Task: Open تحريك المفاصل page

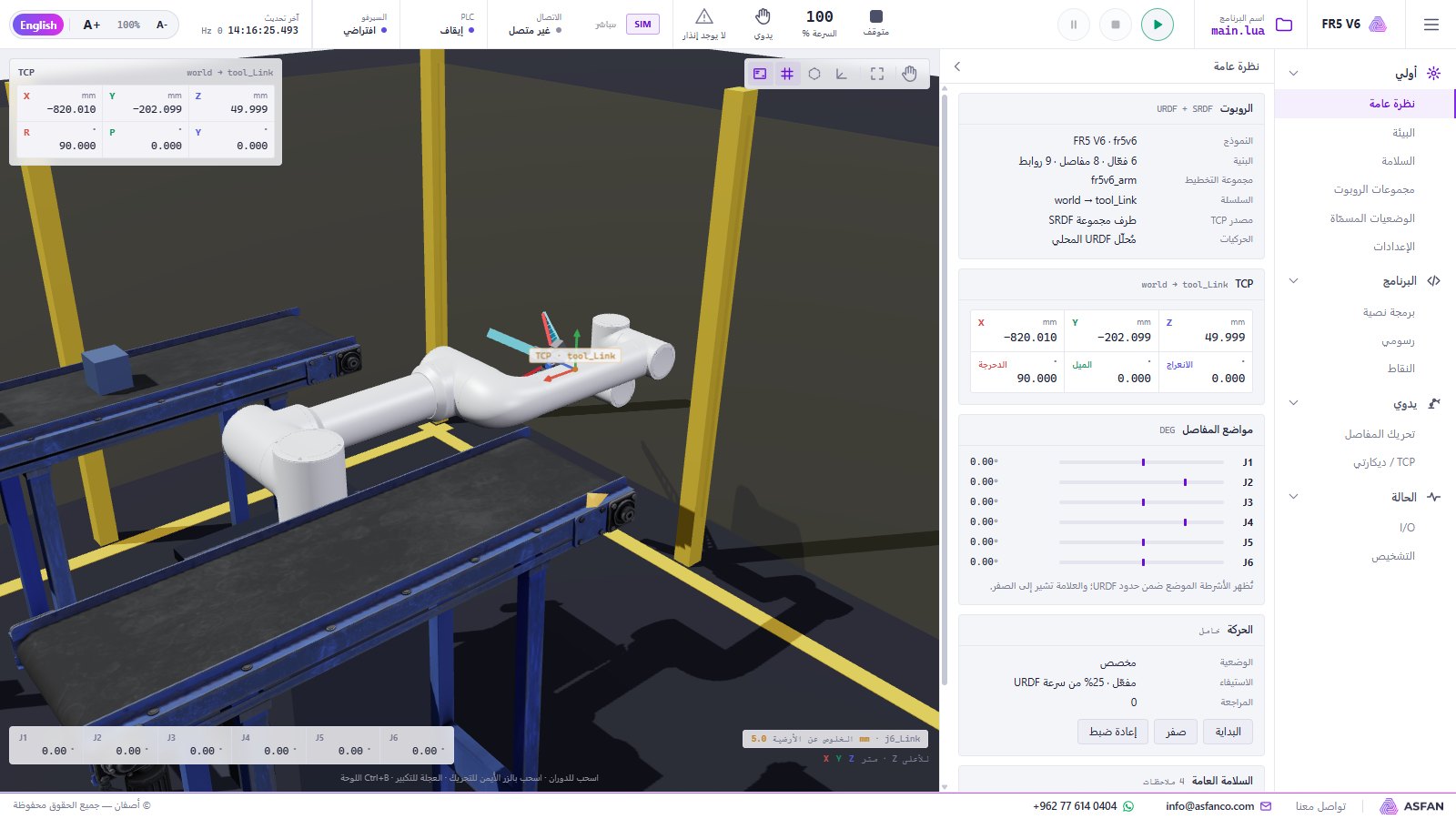Action: 1365,434
